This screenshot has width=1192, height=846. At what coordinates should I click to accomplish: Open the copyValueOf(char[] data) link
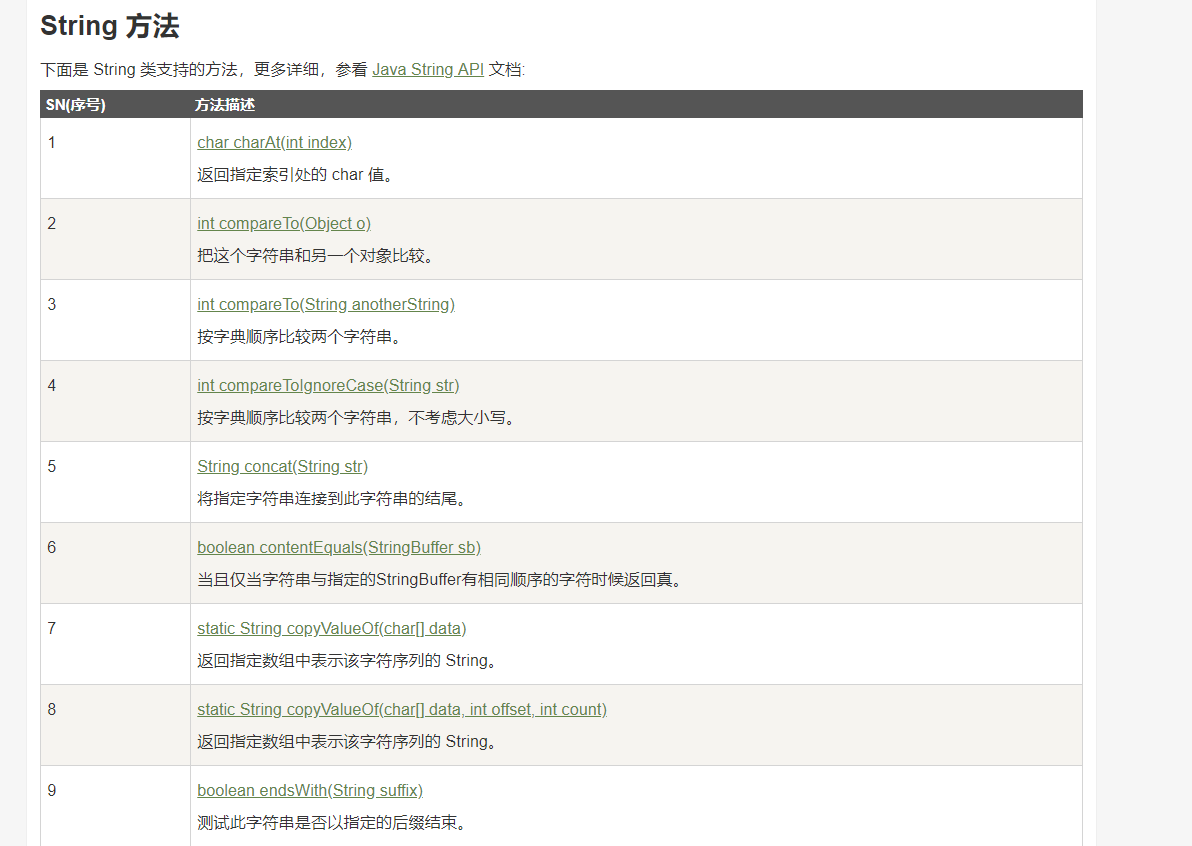(x=331, y=629)
